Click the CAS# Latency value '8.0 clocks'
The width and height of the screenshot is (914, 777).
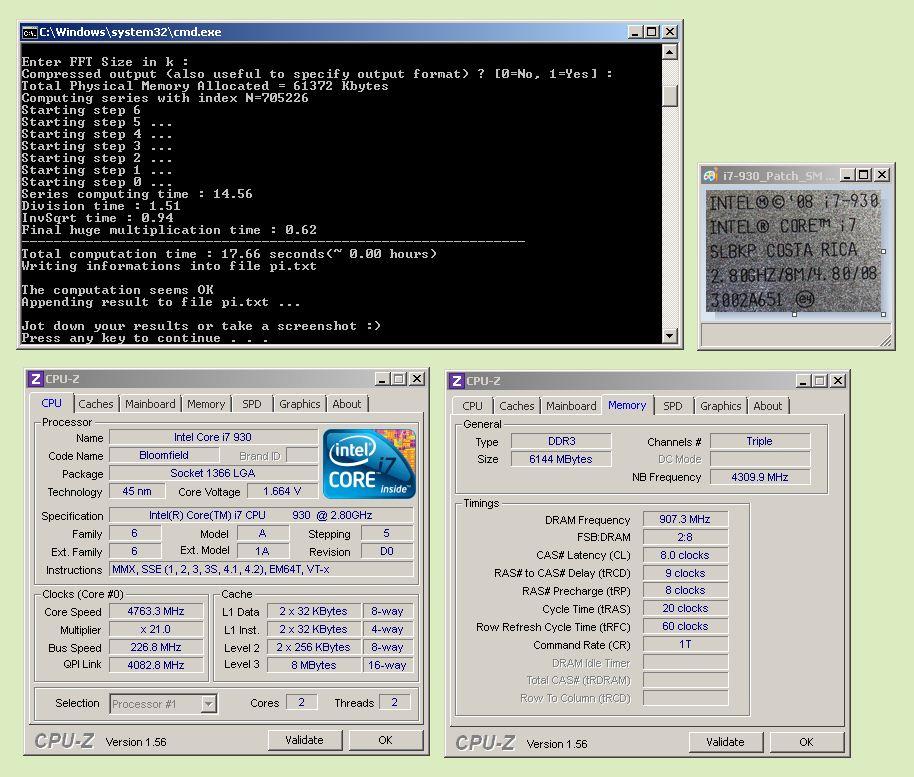pyautogui.click(x=686, y=555)
